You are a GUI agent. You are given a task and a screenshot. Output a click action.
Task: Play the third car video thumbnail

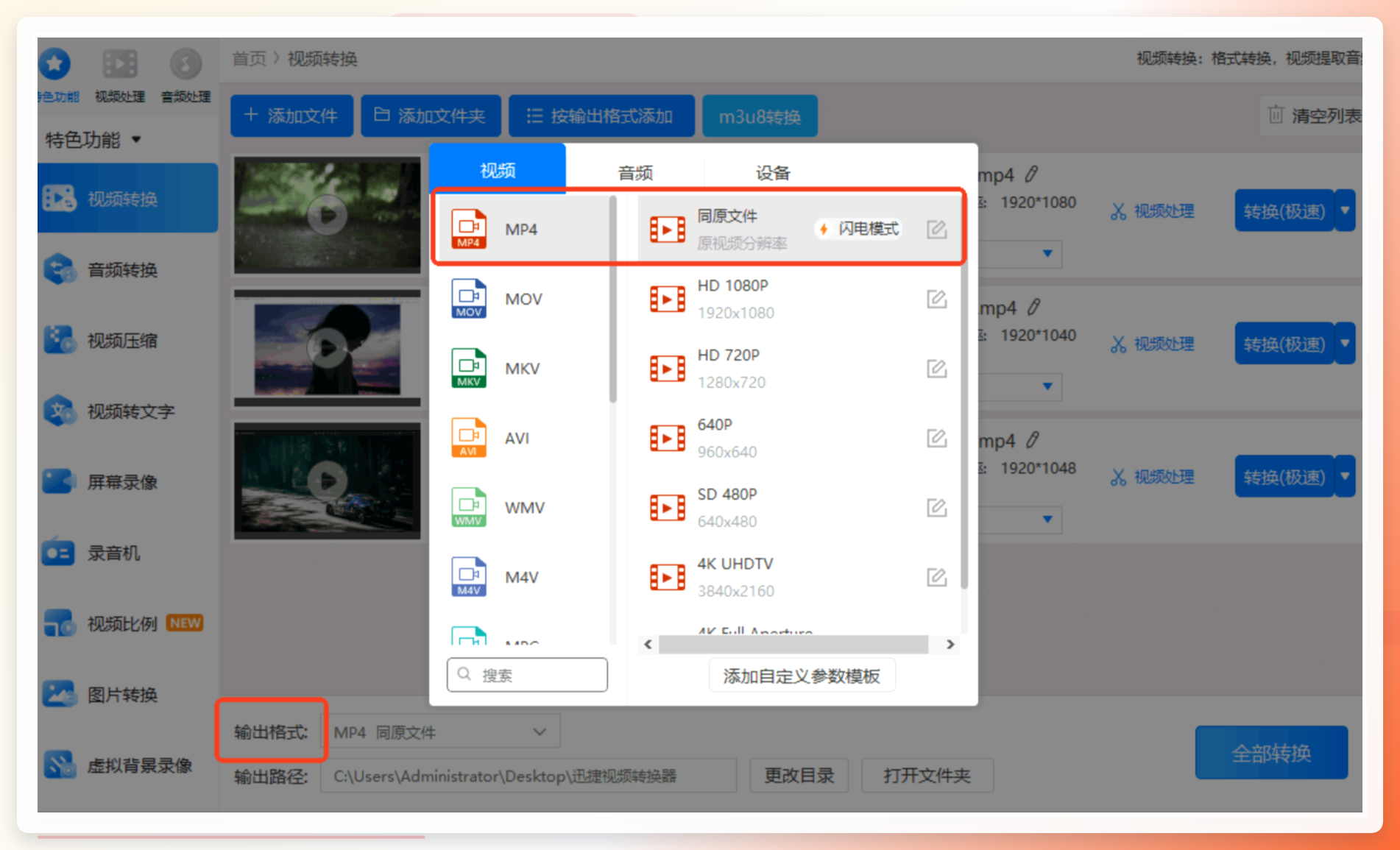point(328,481)
